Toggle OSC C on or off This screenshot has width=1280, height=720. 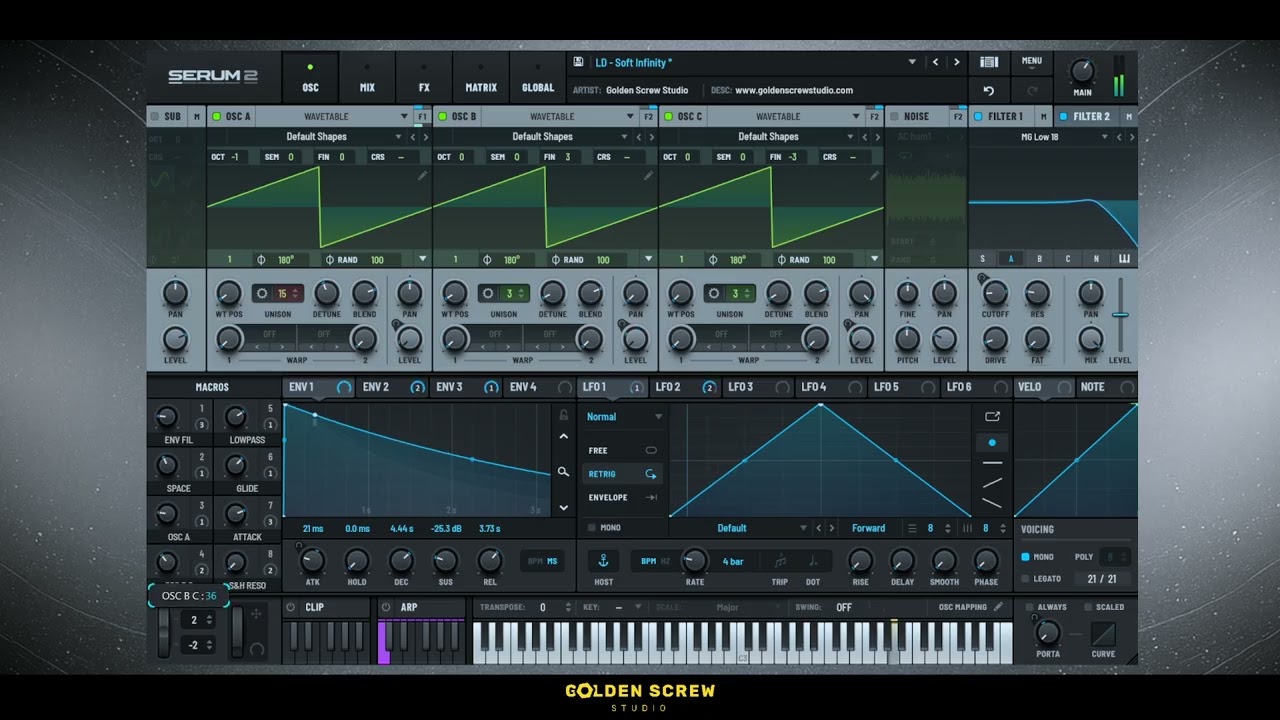[x=669, y=116]
